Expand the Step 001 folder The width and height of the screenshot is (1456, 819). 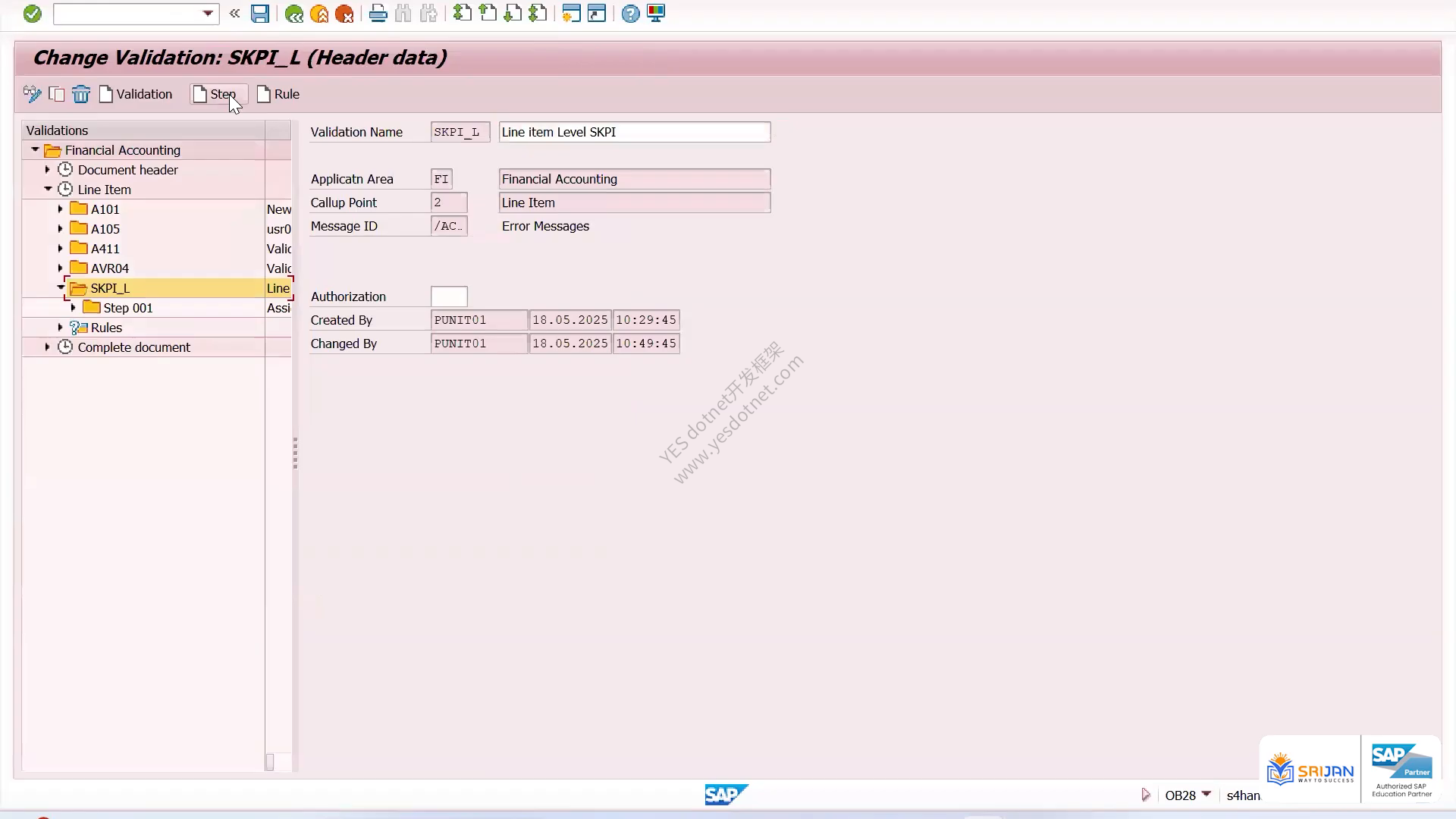(x=73, y=308)
